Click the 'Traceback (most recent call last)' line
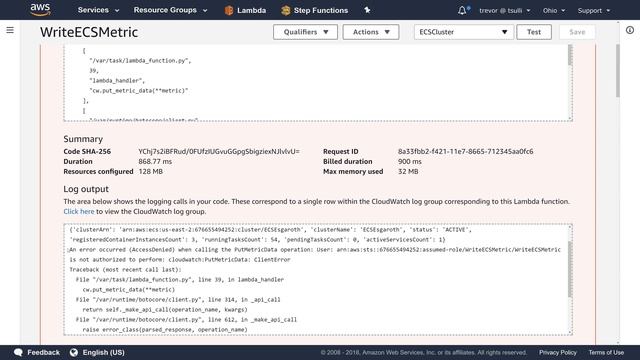This screenshot has height=360, width=640. [x=126, y=270]
